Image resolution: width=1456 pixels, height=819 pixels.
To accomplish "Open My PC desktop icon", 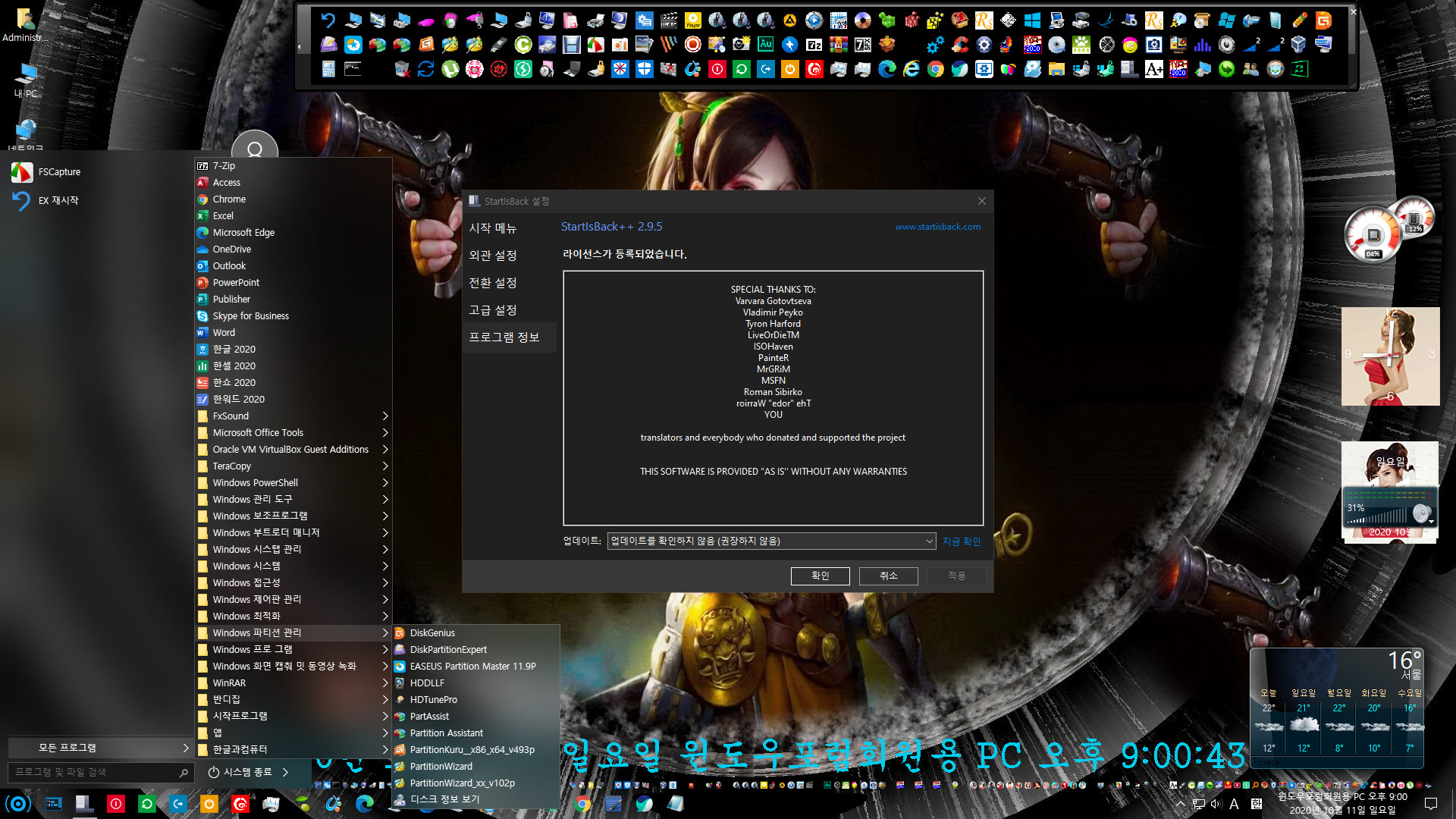I will [x=25, y=80].
